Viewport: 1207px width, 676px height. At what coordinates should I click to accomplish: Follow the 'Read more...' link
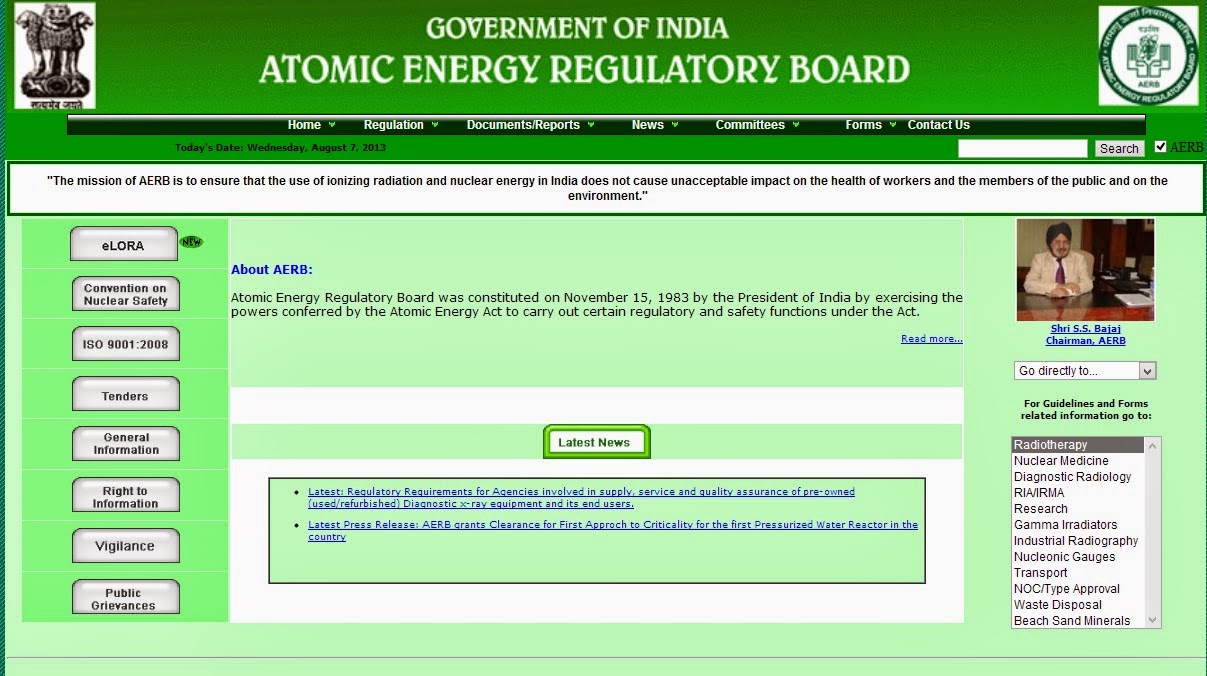point(931,339)
